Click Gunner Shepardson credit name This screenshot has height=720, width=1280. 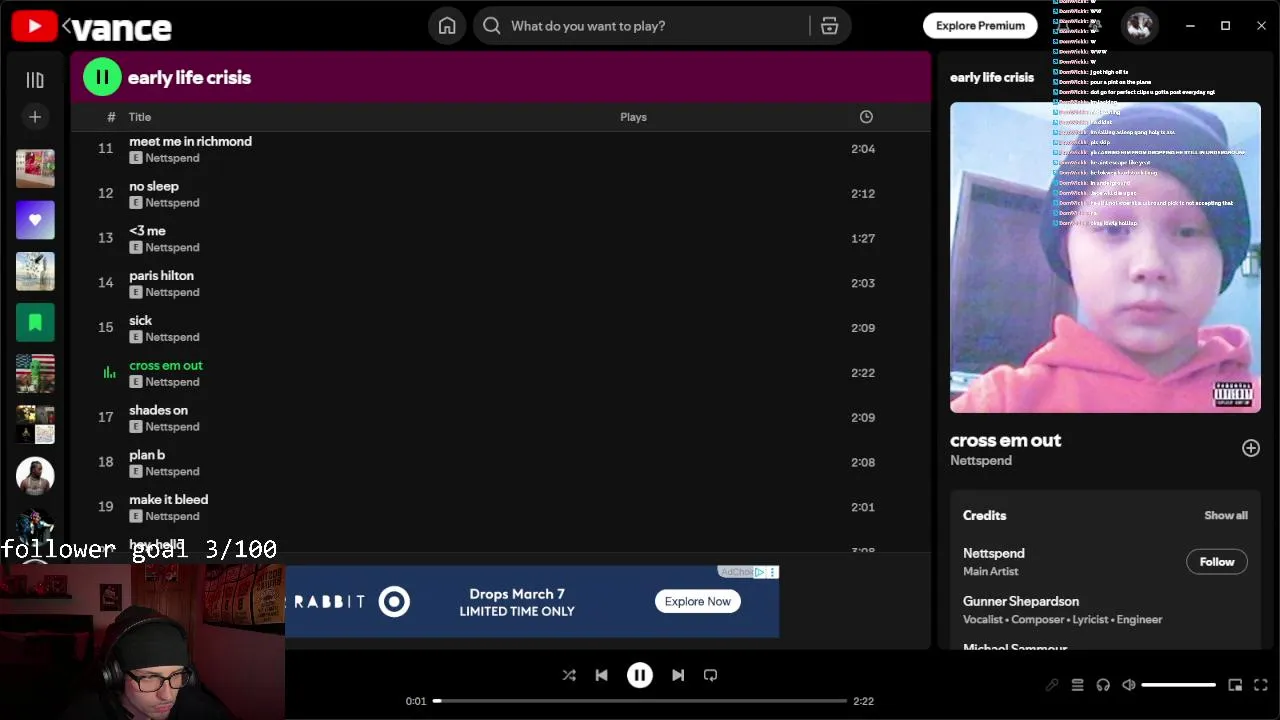pyautogui.click(x=1020, y=601)
